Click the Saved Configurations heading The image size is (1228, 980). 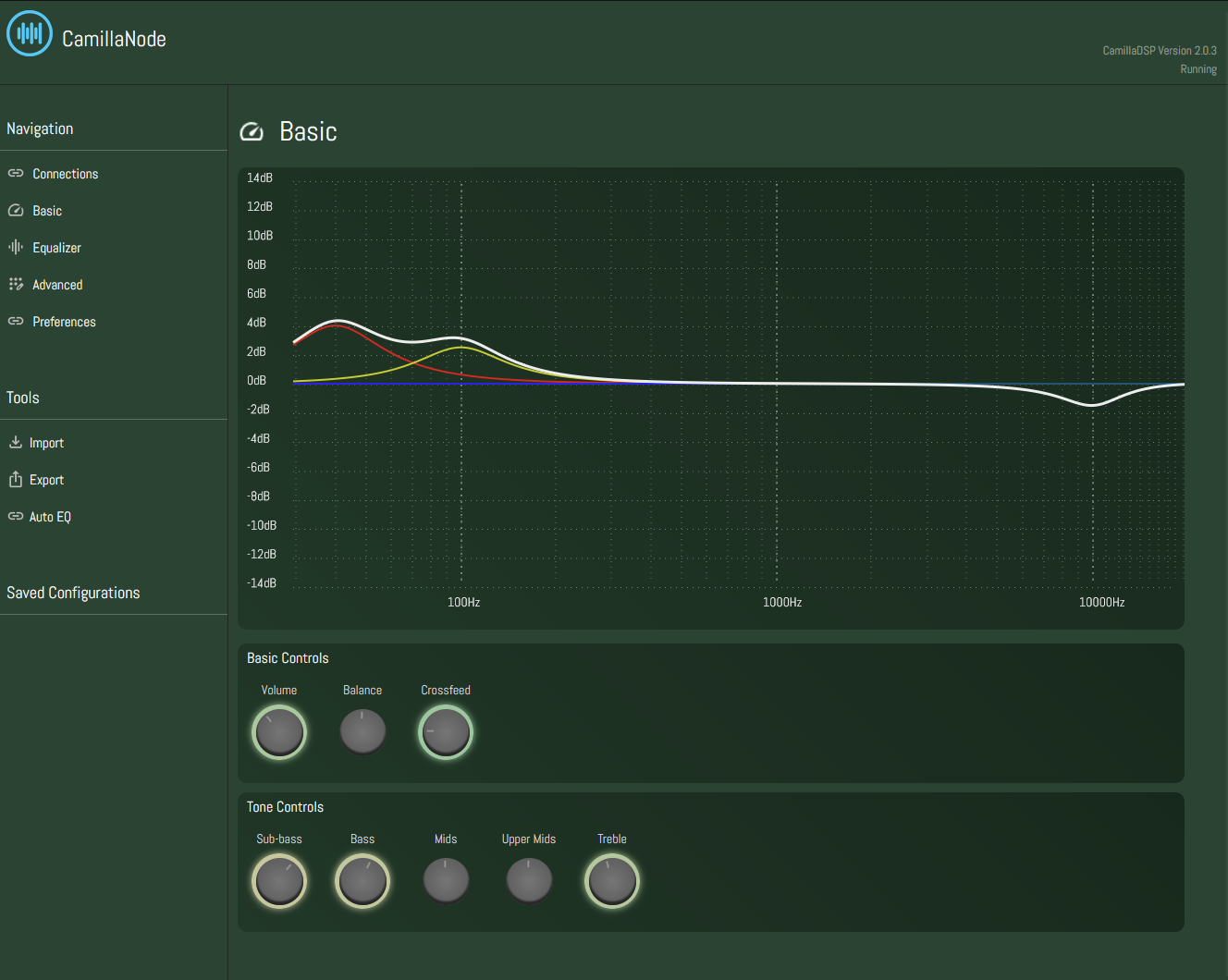point(73,593)
